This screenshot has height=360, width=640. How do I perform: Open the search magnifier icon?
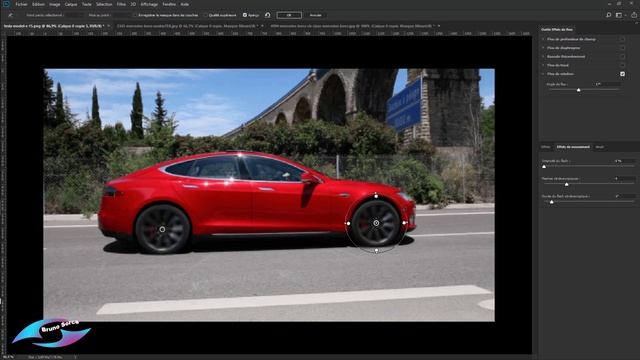609,15
